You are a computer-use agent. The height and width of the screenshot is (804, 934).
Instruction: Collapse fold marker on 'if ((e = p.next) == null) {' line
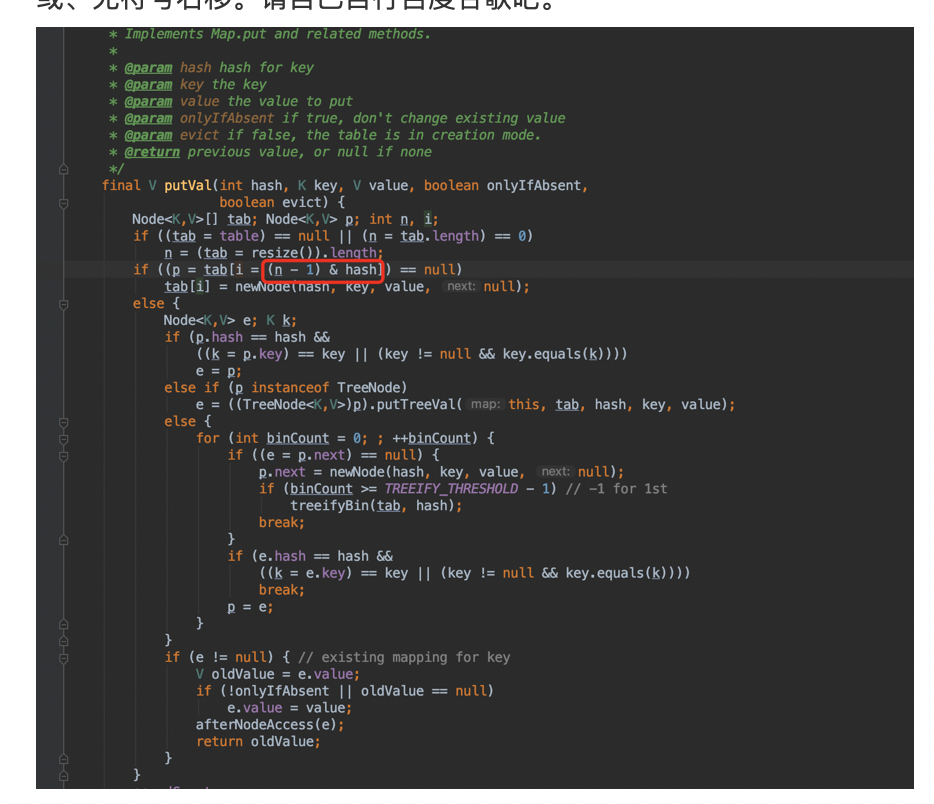coord(64,456)
